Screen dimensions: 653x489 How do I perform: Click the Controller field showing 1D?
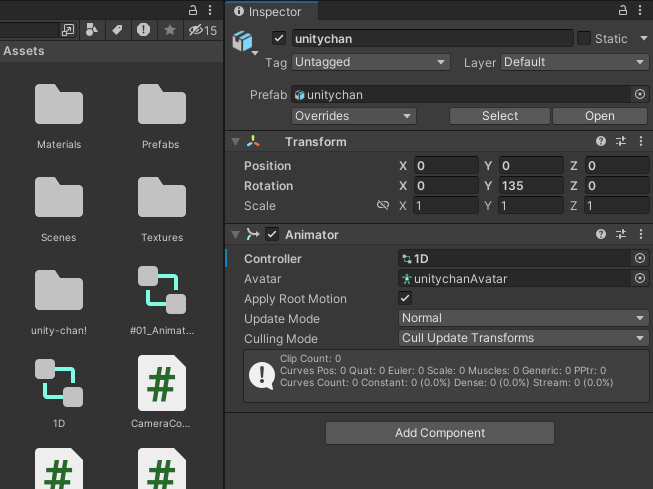[x=515, y=259]
